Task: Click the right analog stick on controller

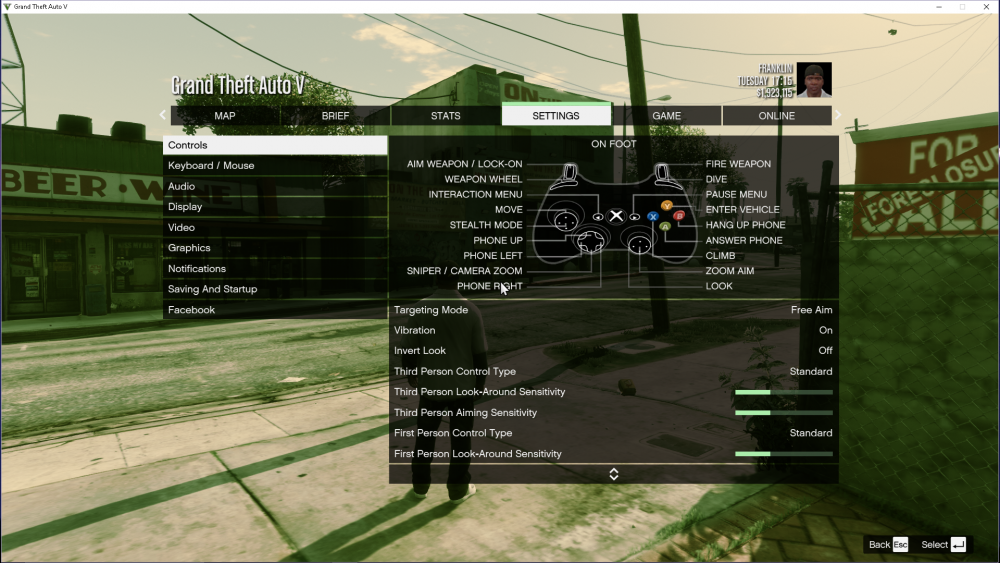Action: point(640,244)
